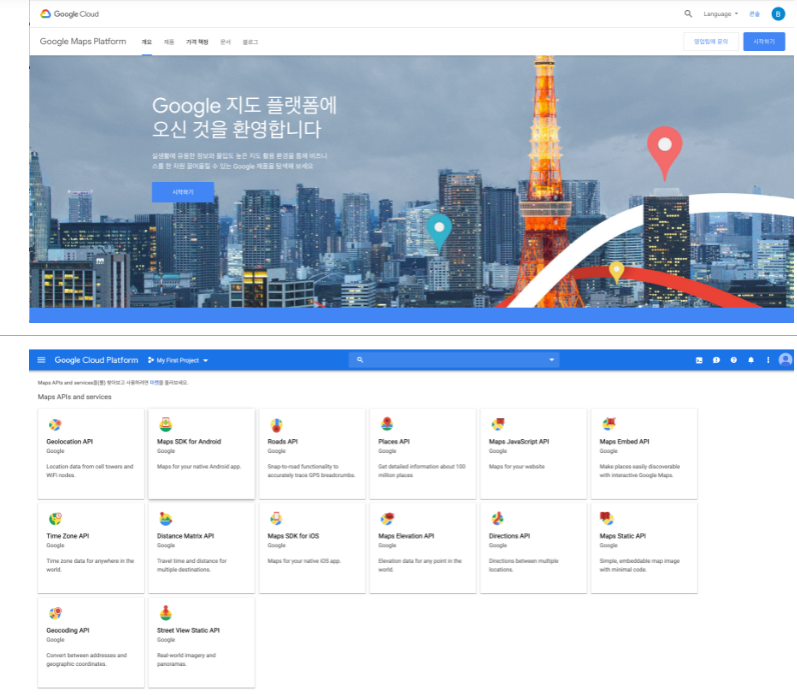
Task: Open search on Google Cloud header
Action: point(688,14)
